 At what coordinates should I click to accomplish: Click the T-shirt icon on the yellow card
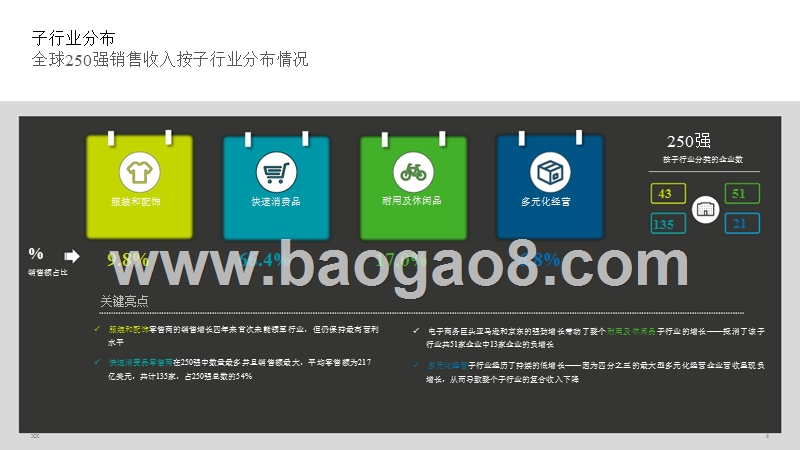[139, 172]
